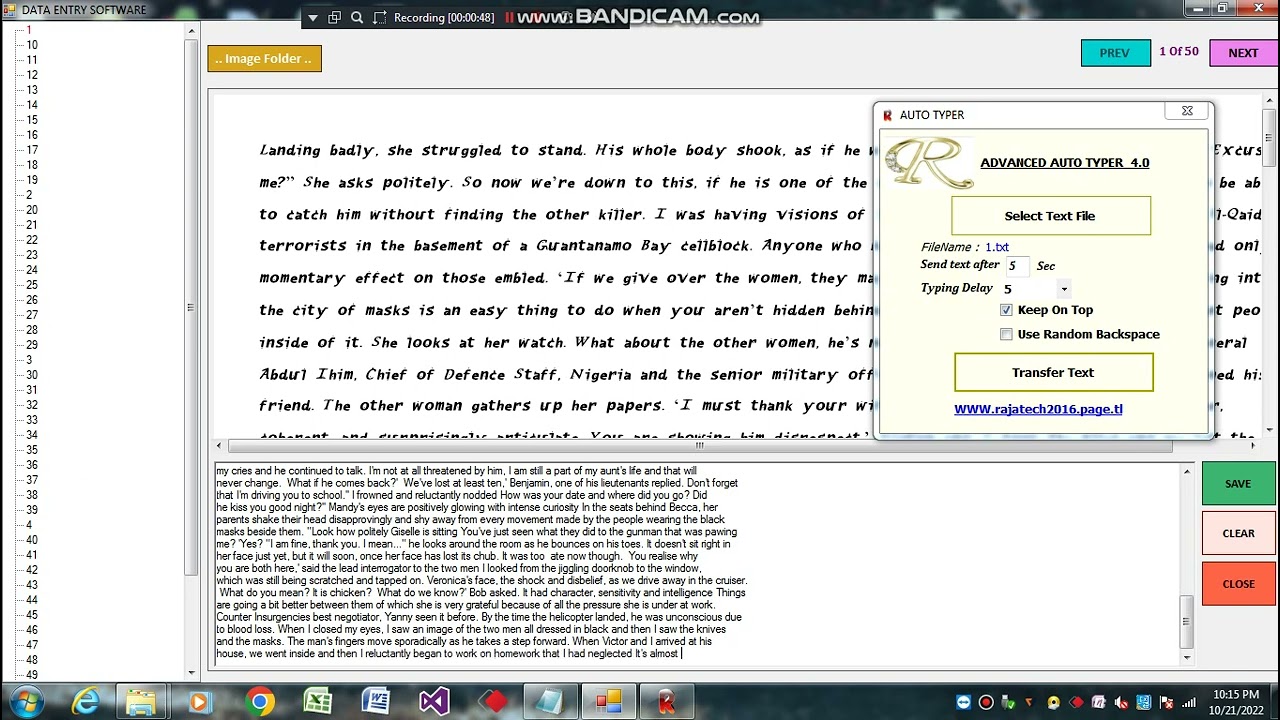This screenshot has width=1280, height=720.
Task: Click the typed text entry area
Action: 697,563
